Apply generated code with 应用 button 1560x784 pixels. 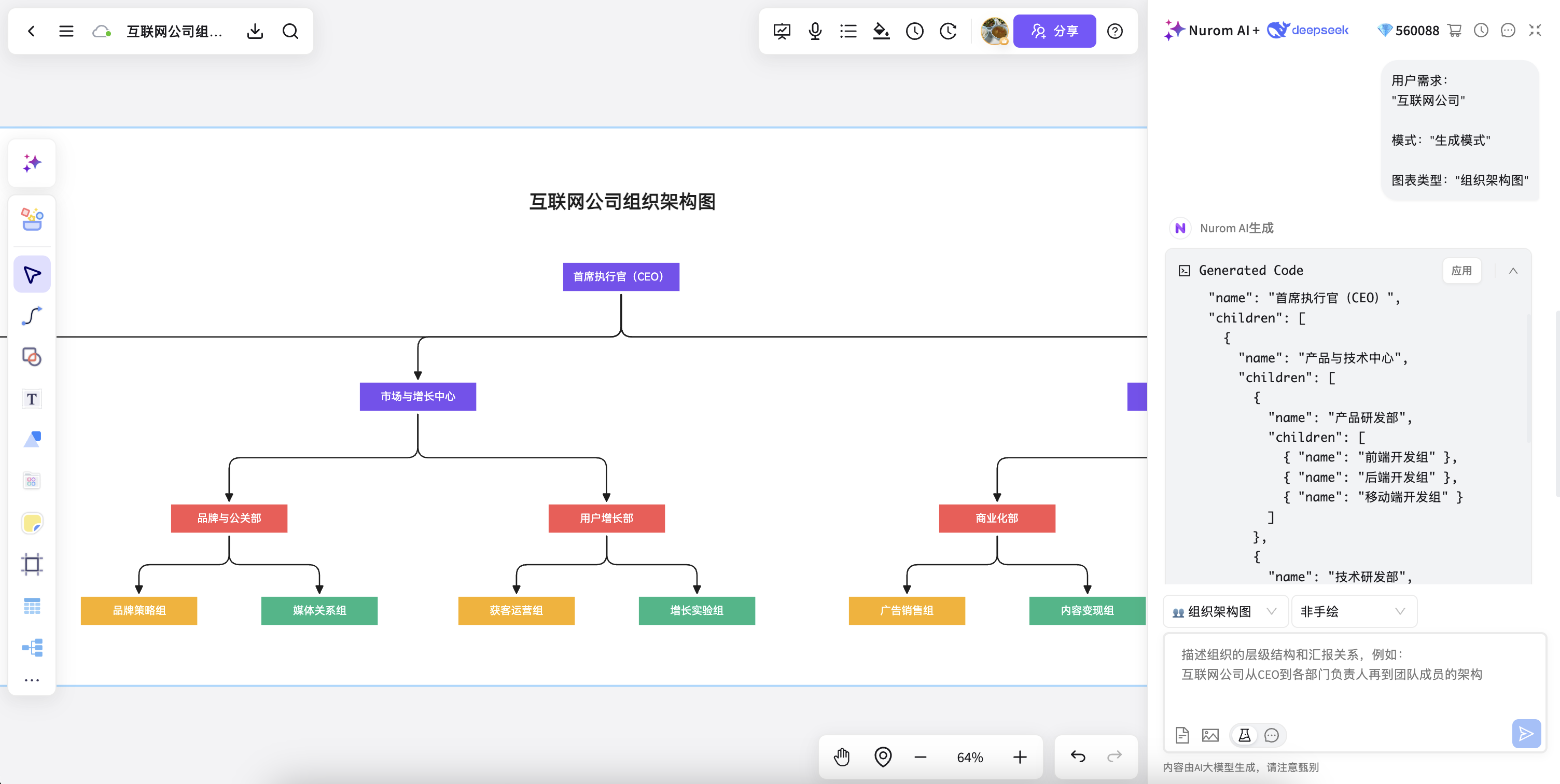[x=1461, y=271]
